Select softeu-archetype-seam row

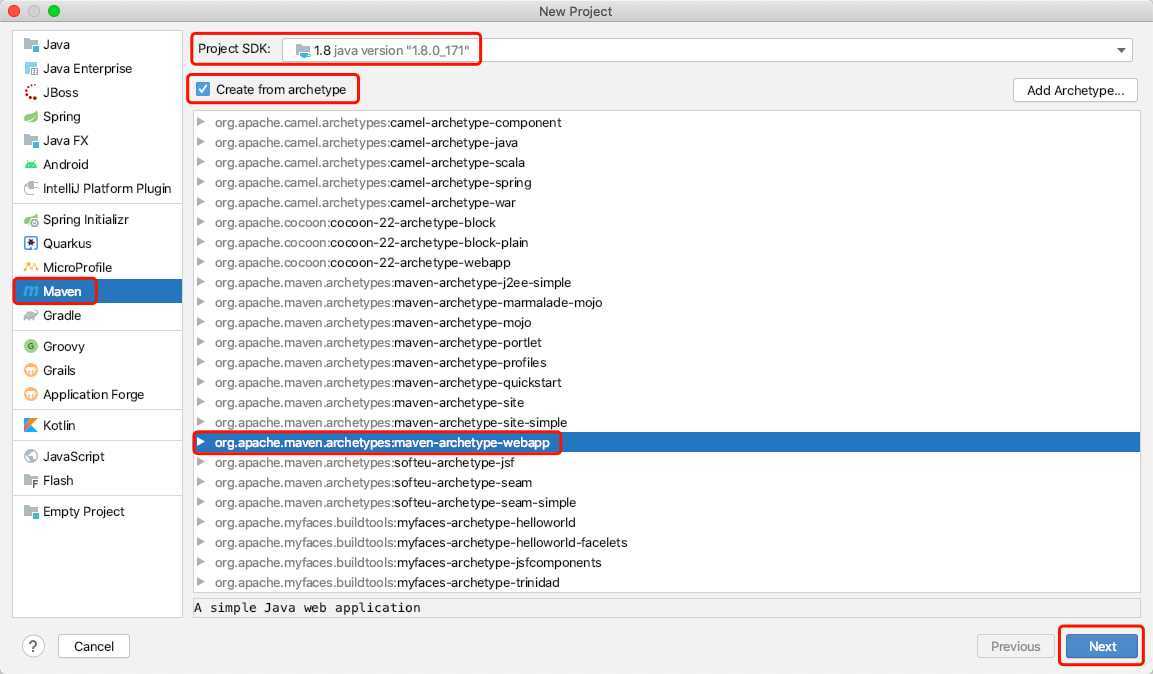tap(667, 482)
